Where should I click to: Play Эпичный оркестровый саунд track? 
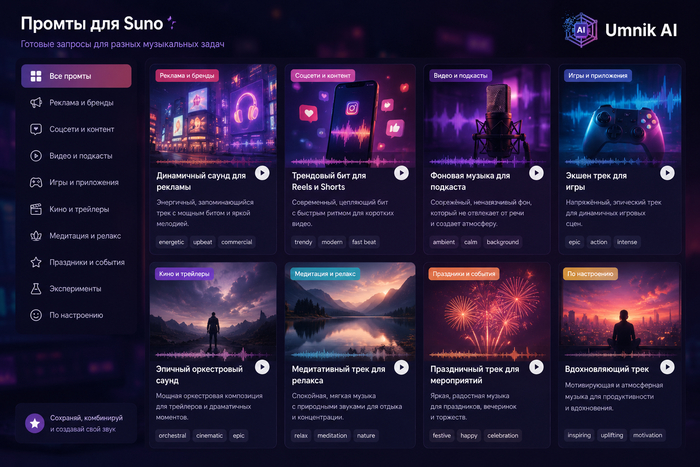262,367
